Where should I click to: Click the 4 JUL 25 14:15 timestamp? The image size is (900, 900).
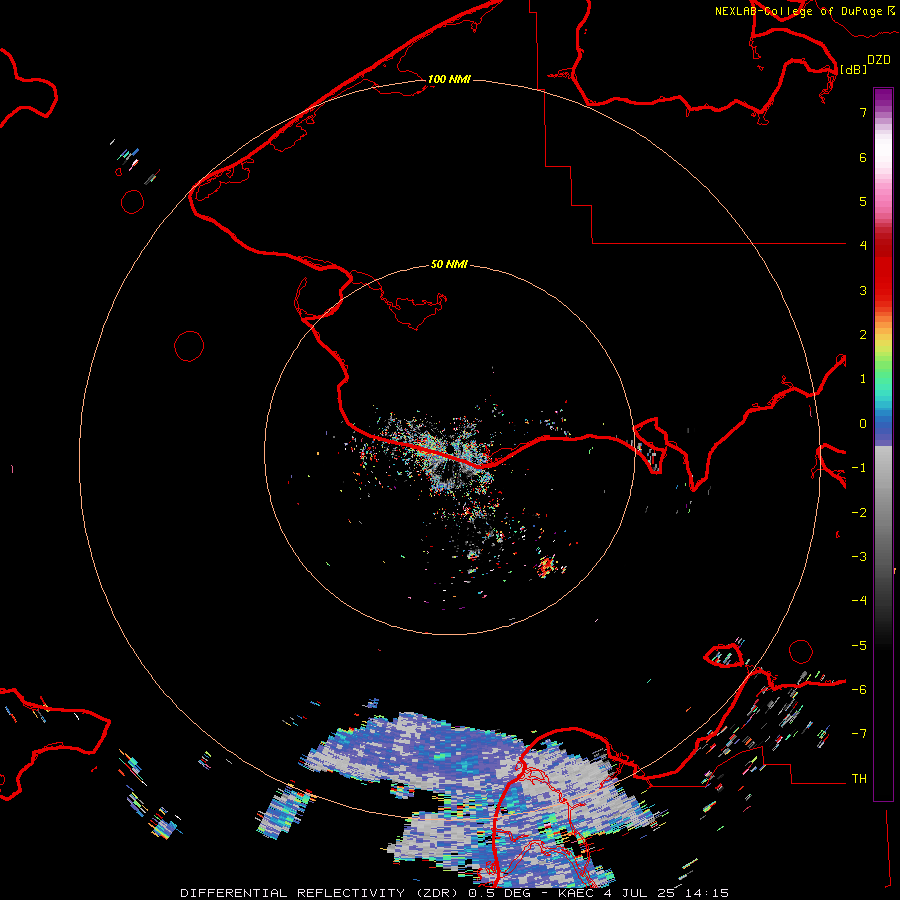(x=666, y=893)
